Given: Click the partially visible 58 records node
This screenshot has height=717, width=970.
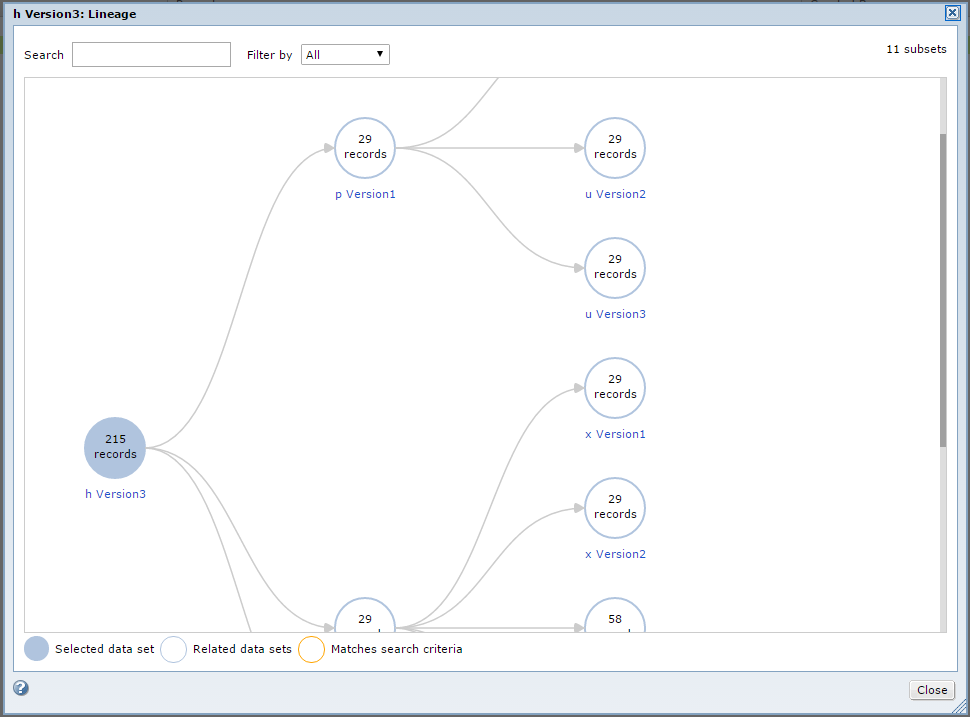Looking at the screenshot, I should click(x=615, y=618).
